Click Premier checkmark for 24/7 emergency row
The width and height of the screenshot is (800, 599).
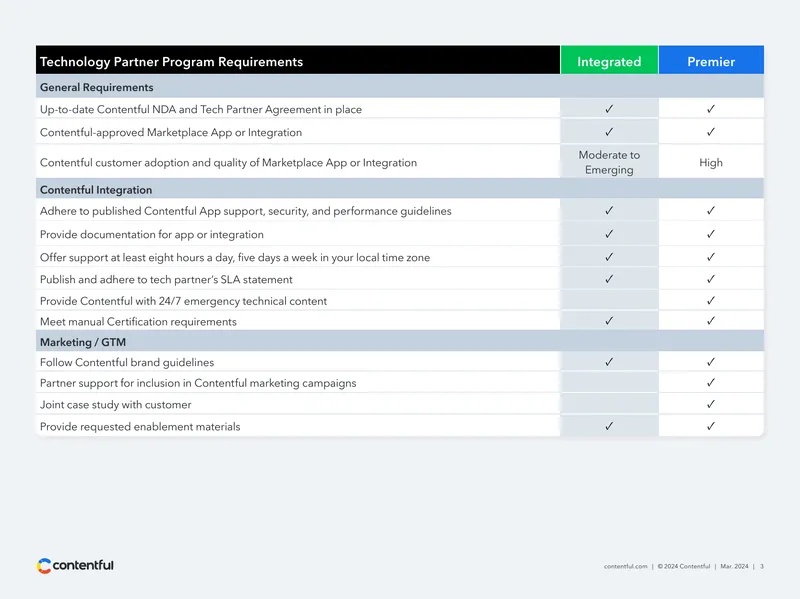pos(711,301)
